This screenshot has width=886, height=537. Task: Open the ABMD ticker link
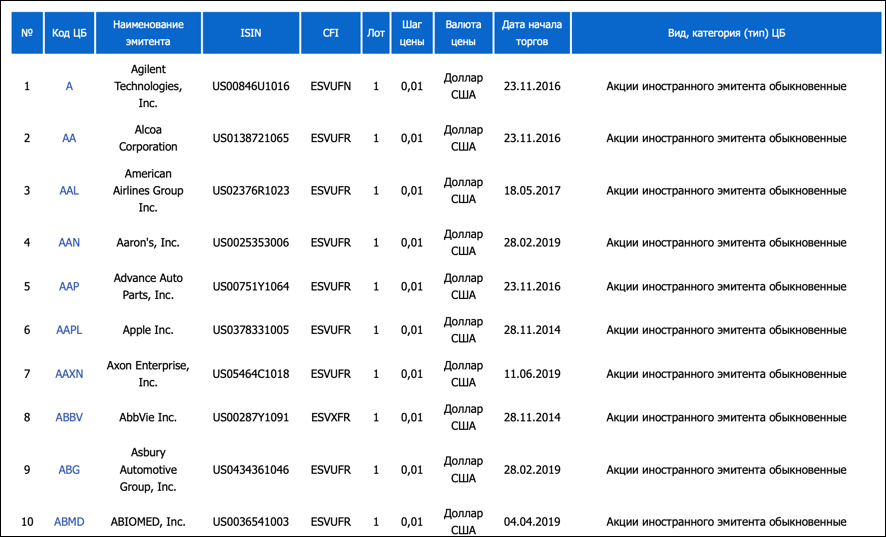[x=69, y=522]
